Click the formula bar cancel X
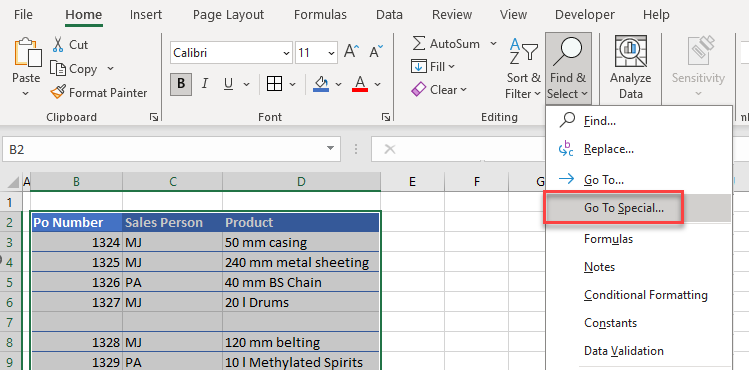 390,149
